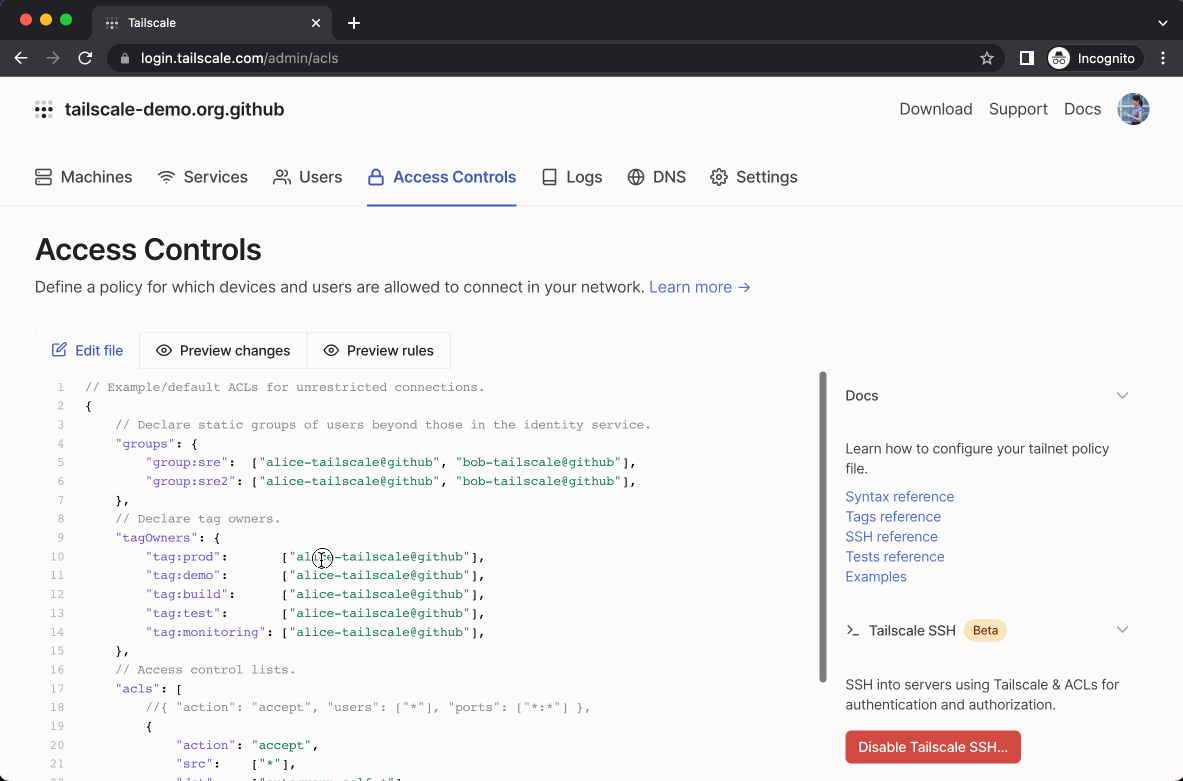Open the Tags reference link
1183x781 pixels.
coord(893,517)
